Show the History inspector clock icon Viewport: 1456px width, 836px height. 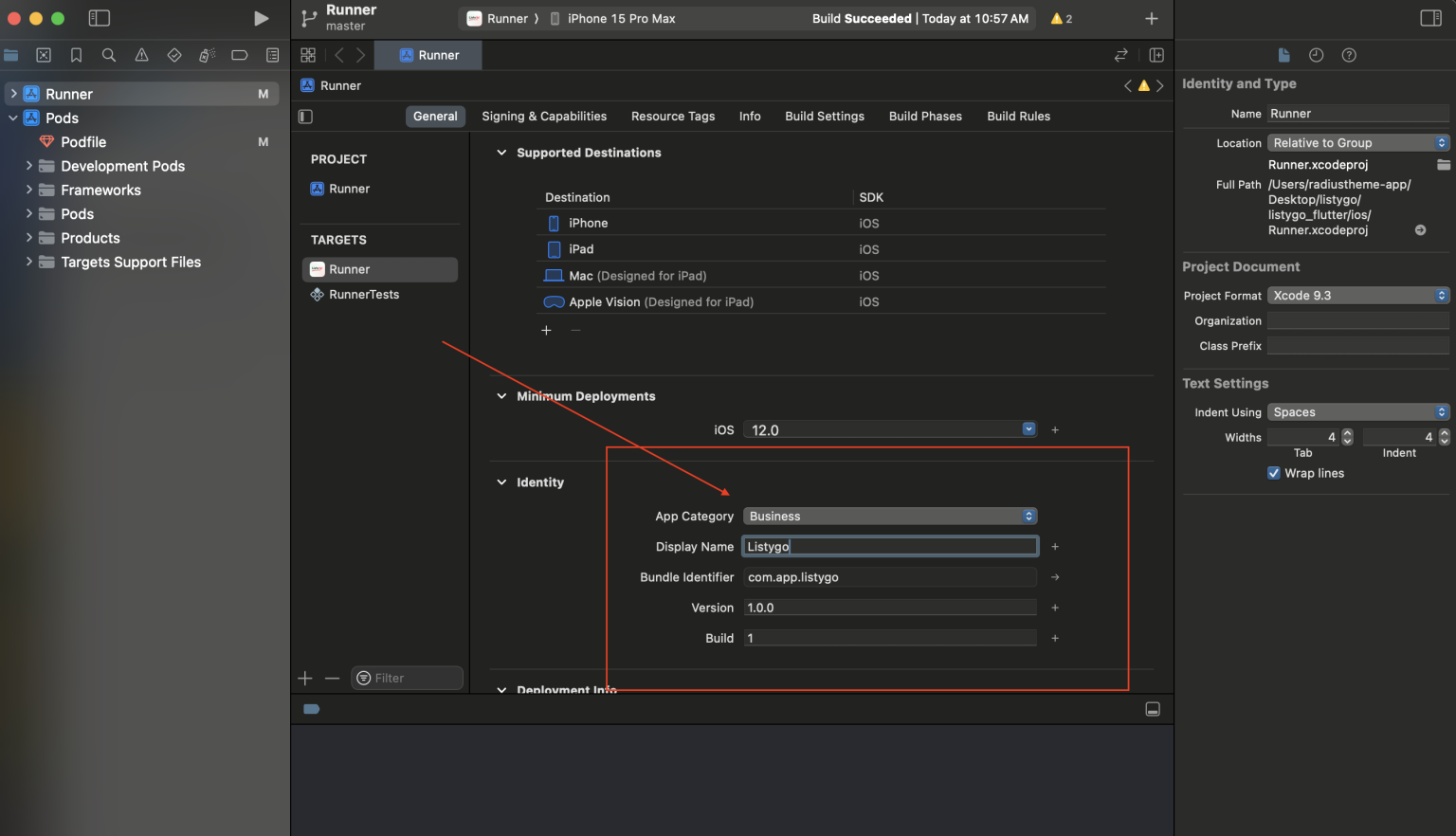[1316, 55]
